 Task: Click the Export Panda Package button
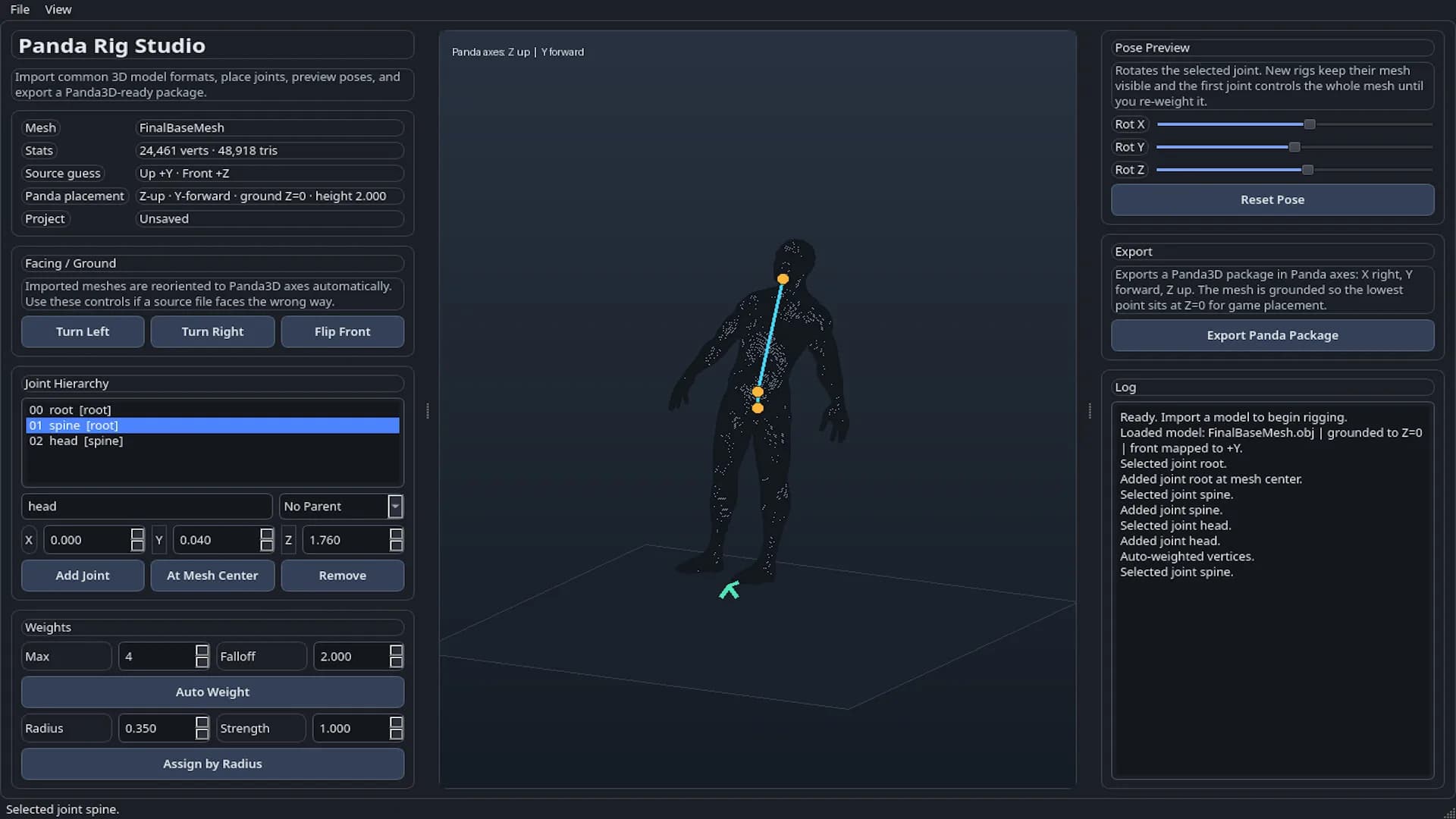coord(1272,335)
